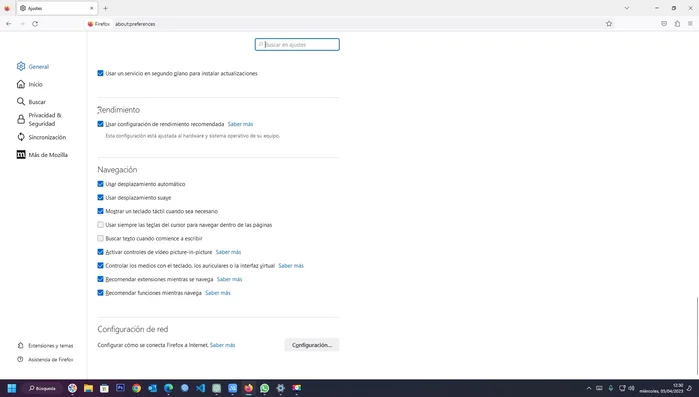Click the Windows taskbar Búsqueda box

click(42, 388)
